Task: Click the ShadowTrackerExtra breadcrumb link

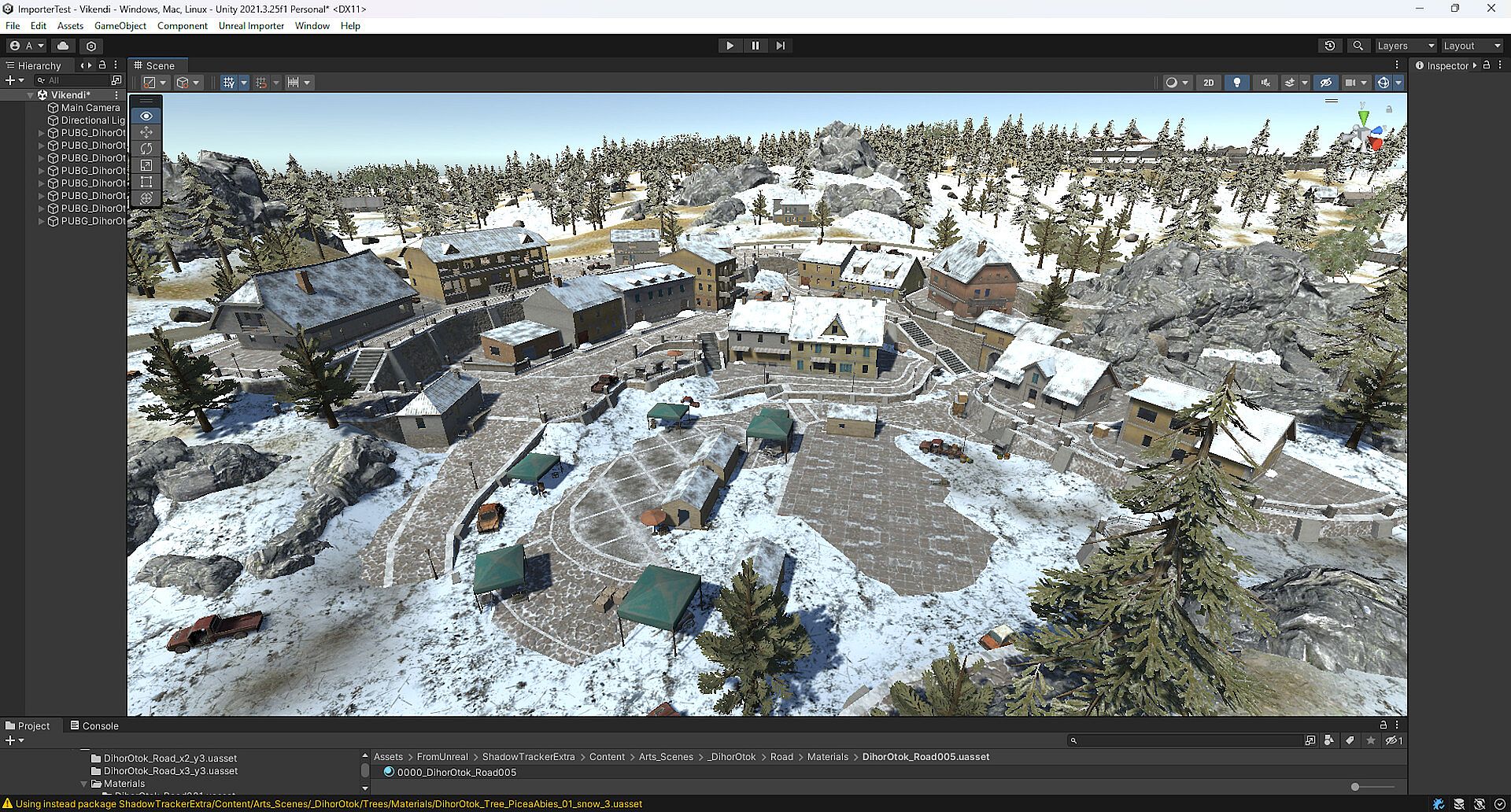Action: (x=528, y=757)
